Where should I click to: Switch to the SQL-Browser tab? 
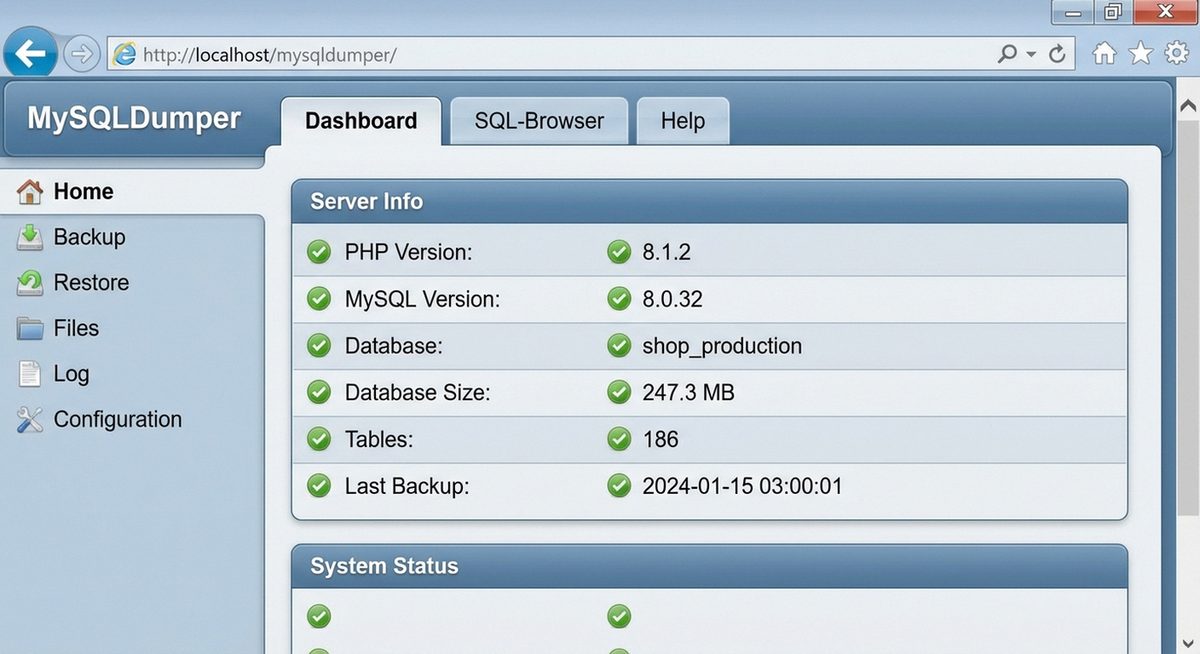539,121
